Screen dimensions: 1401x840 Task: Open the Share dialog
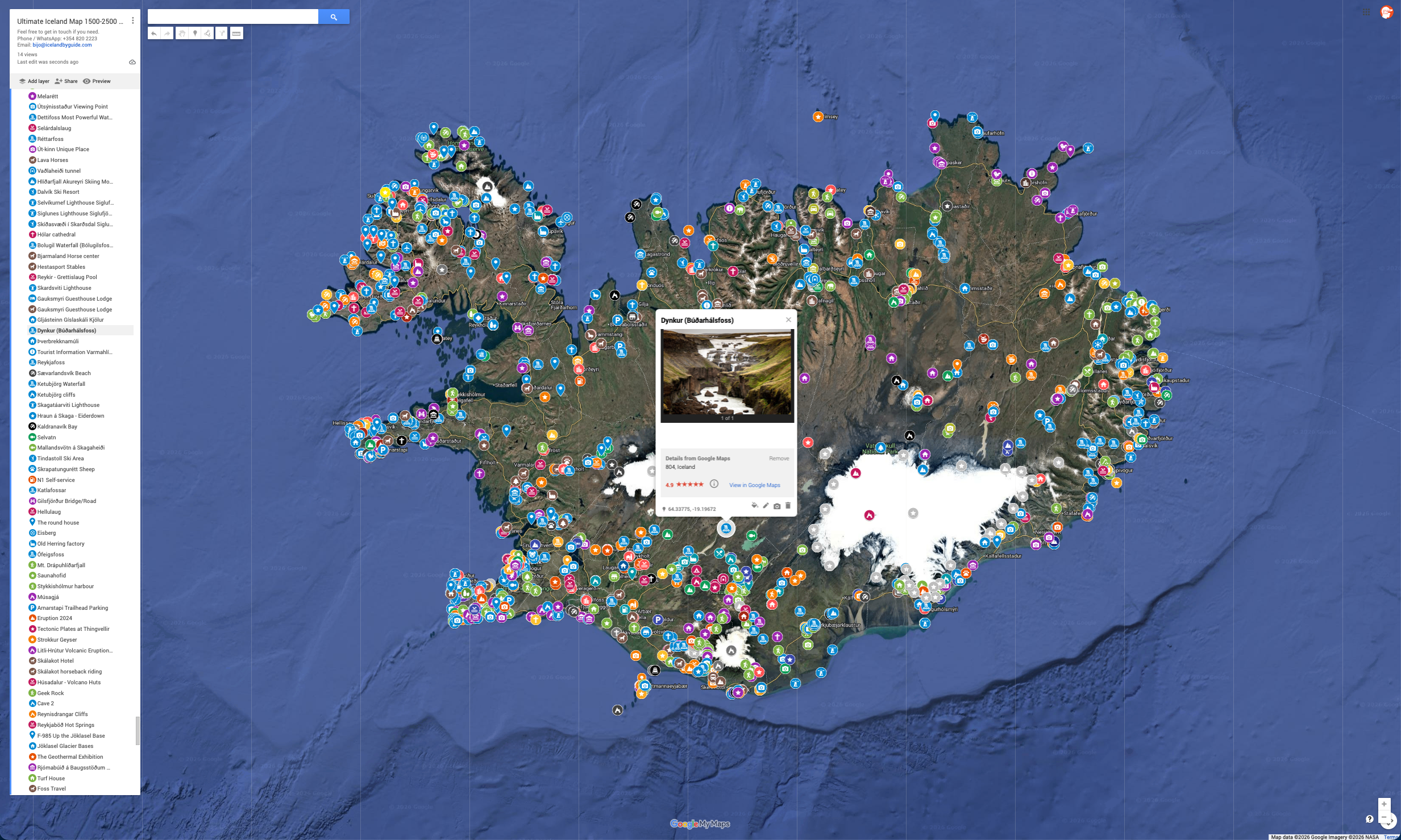click(66, 81)
